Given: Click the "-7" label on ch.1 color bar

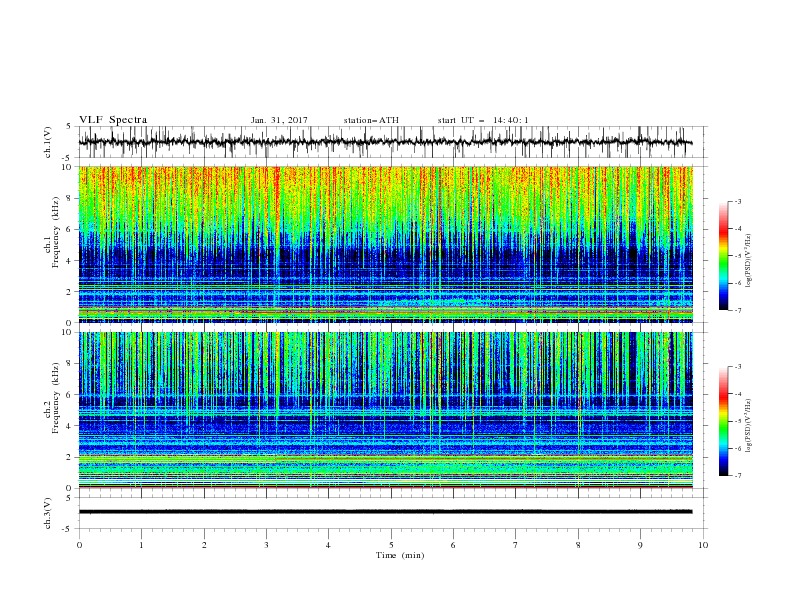Looking at the screenshot, I should click(737, 310).
